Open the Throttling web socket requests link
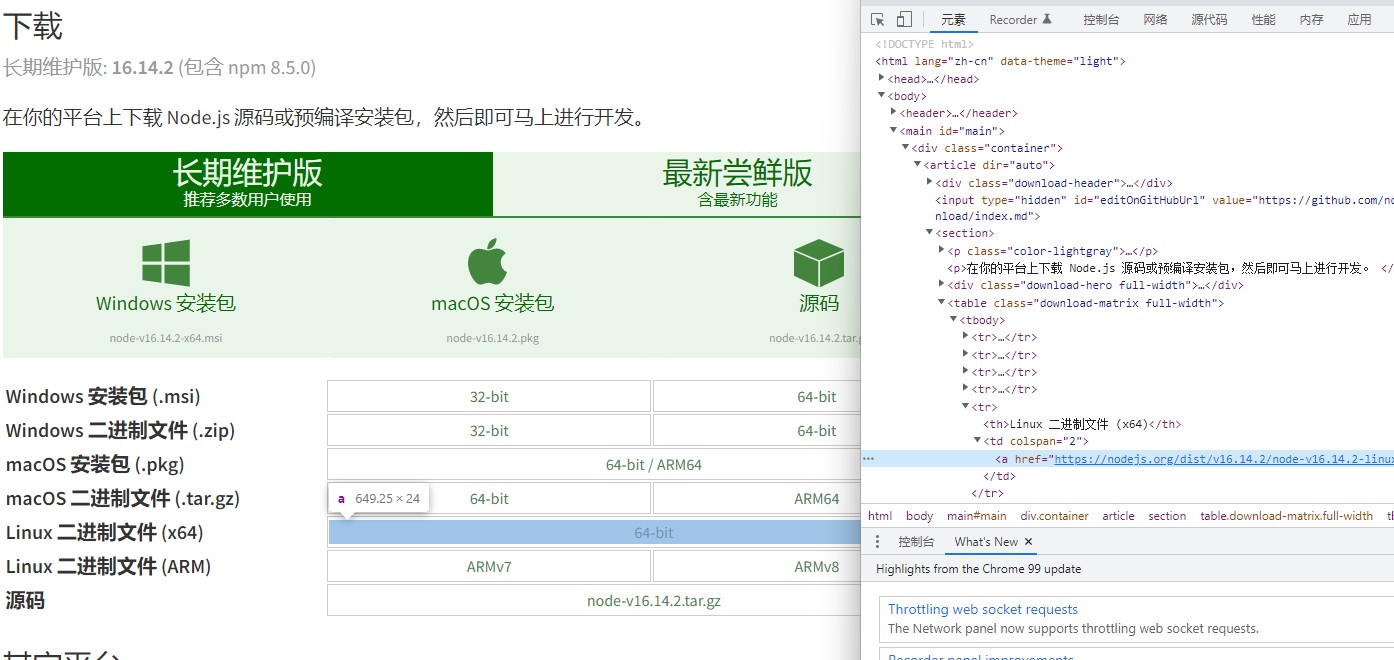The height and width of the screenshot is (660, 1394). 982,609
